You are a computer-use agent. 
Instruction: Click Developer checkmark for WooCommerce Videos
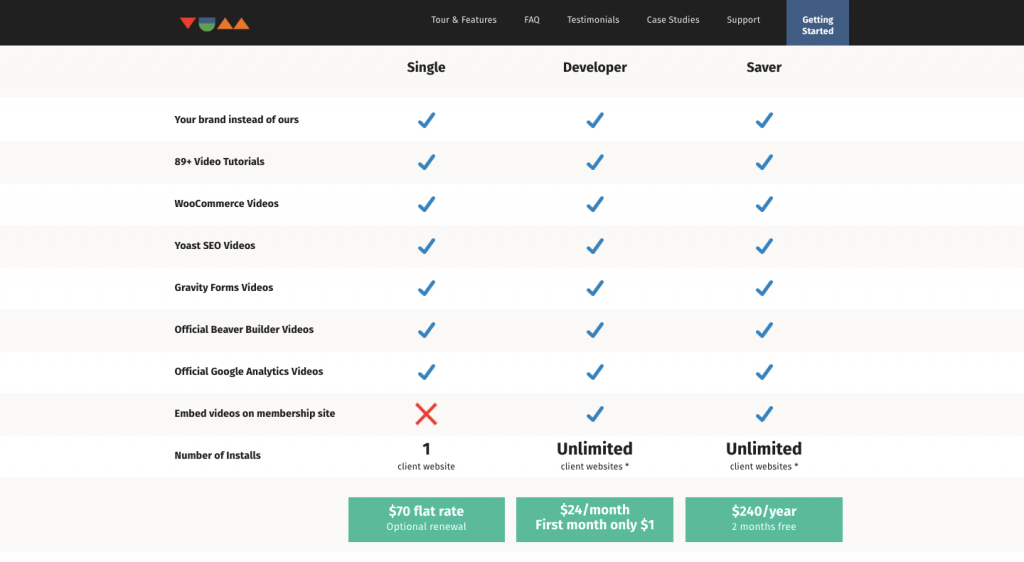[x=595, y=204]
